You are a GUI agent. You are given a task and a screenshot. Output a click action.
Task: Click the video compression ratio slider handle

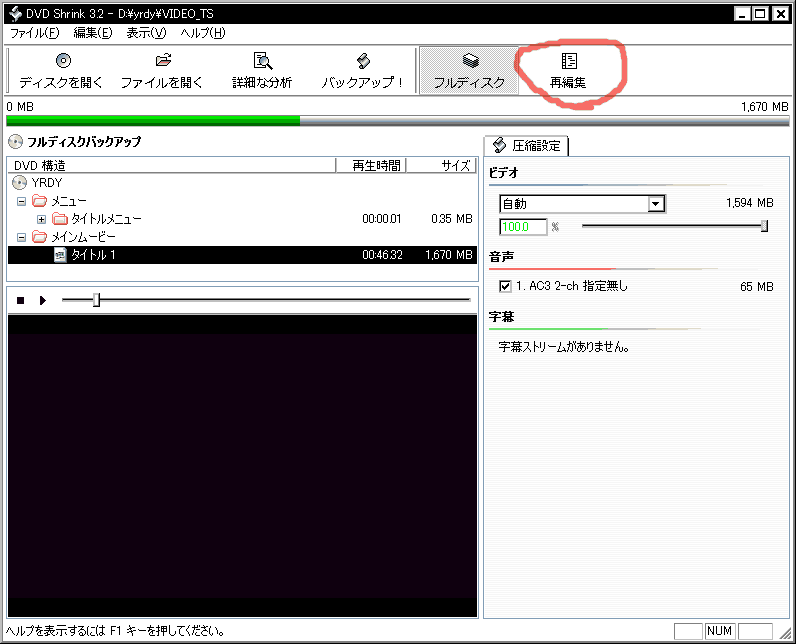pos(764,226)
